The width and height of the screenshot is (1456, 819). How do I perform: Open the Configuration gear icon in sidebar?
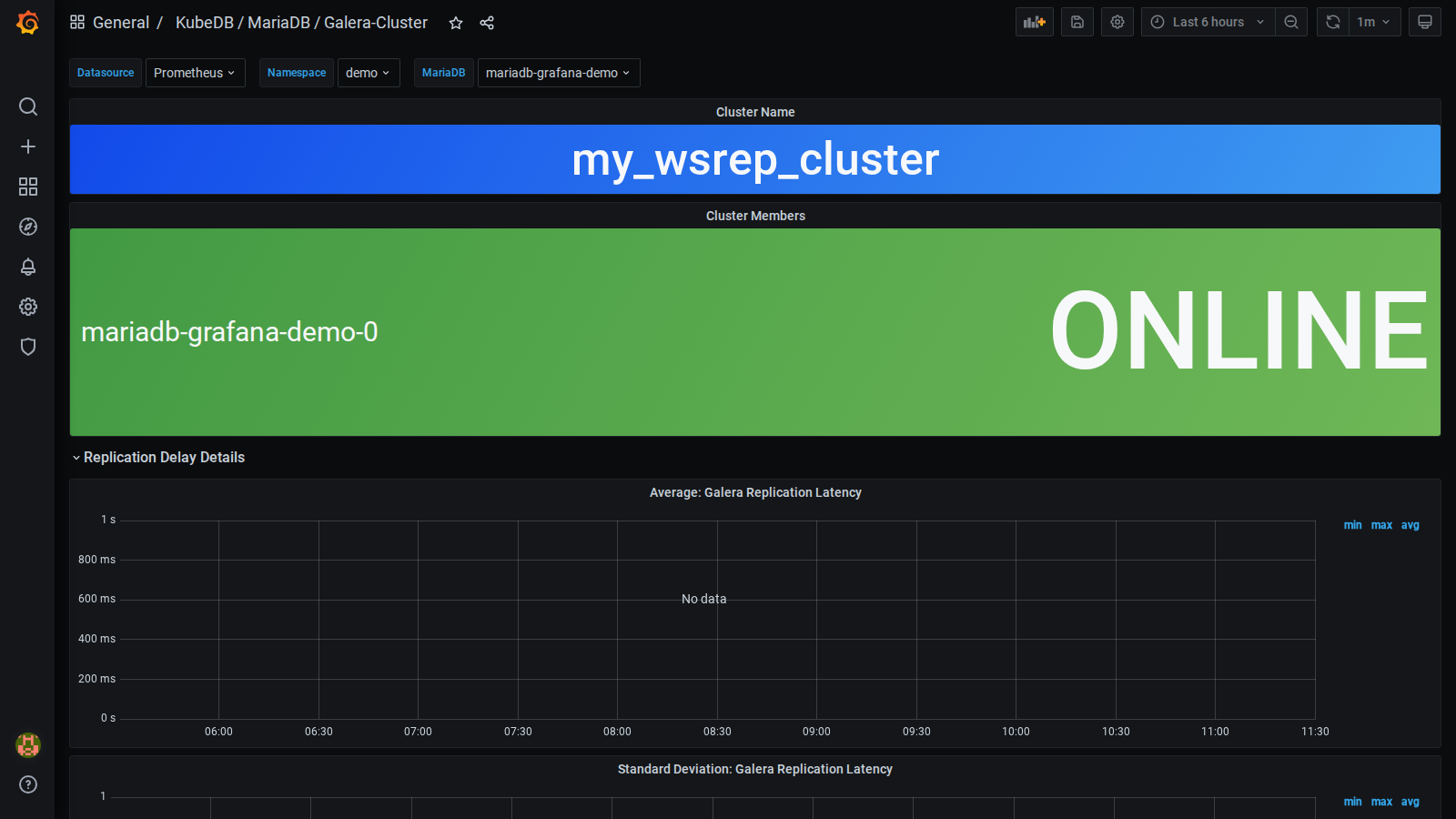point(28,307)
